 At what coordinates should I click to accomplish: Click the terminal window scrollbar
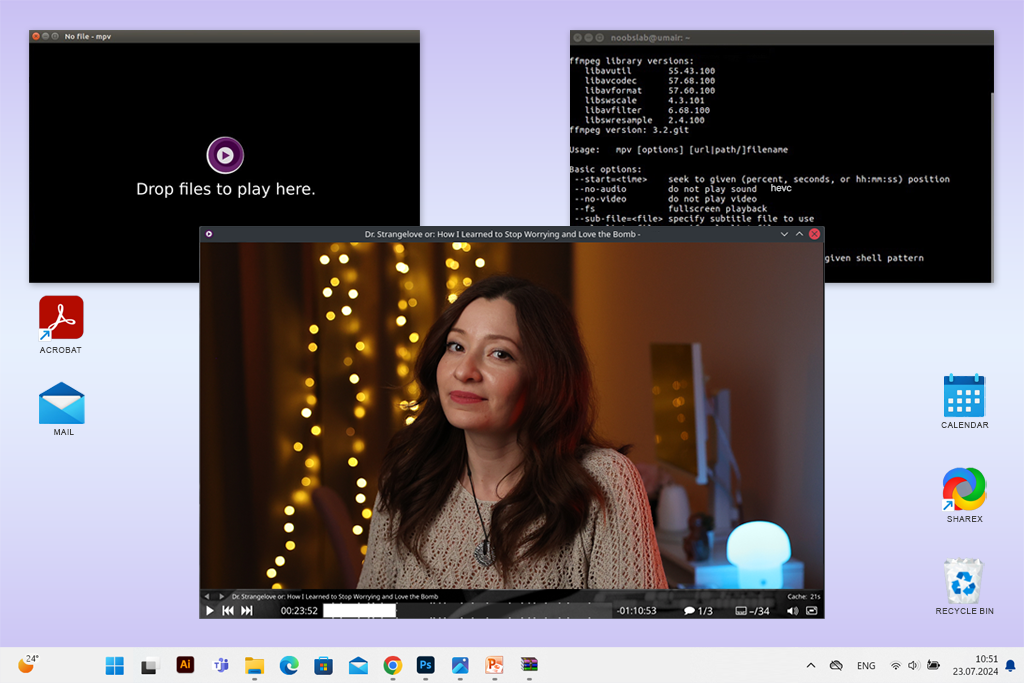click(991, 187)
